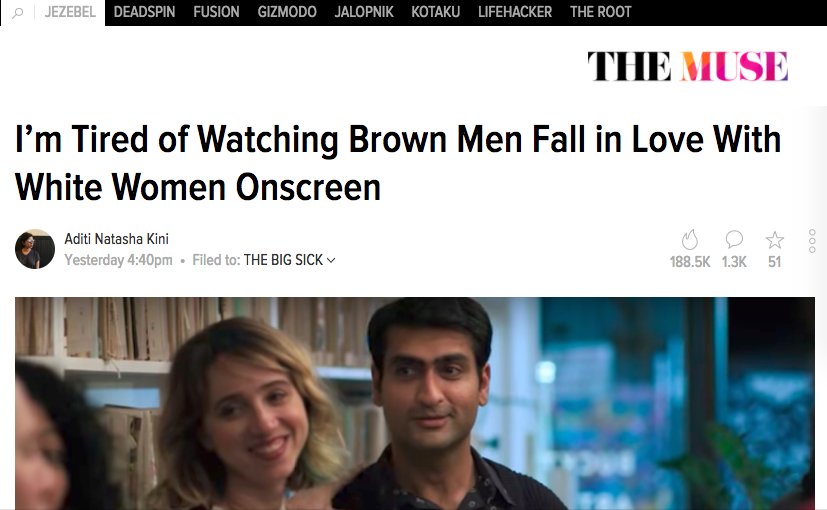Open Kotaku site link
Viewport: 827px width, 510px height.
tap(436, 12)
